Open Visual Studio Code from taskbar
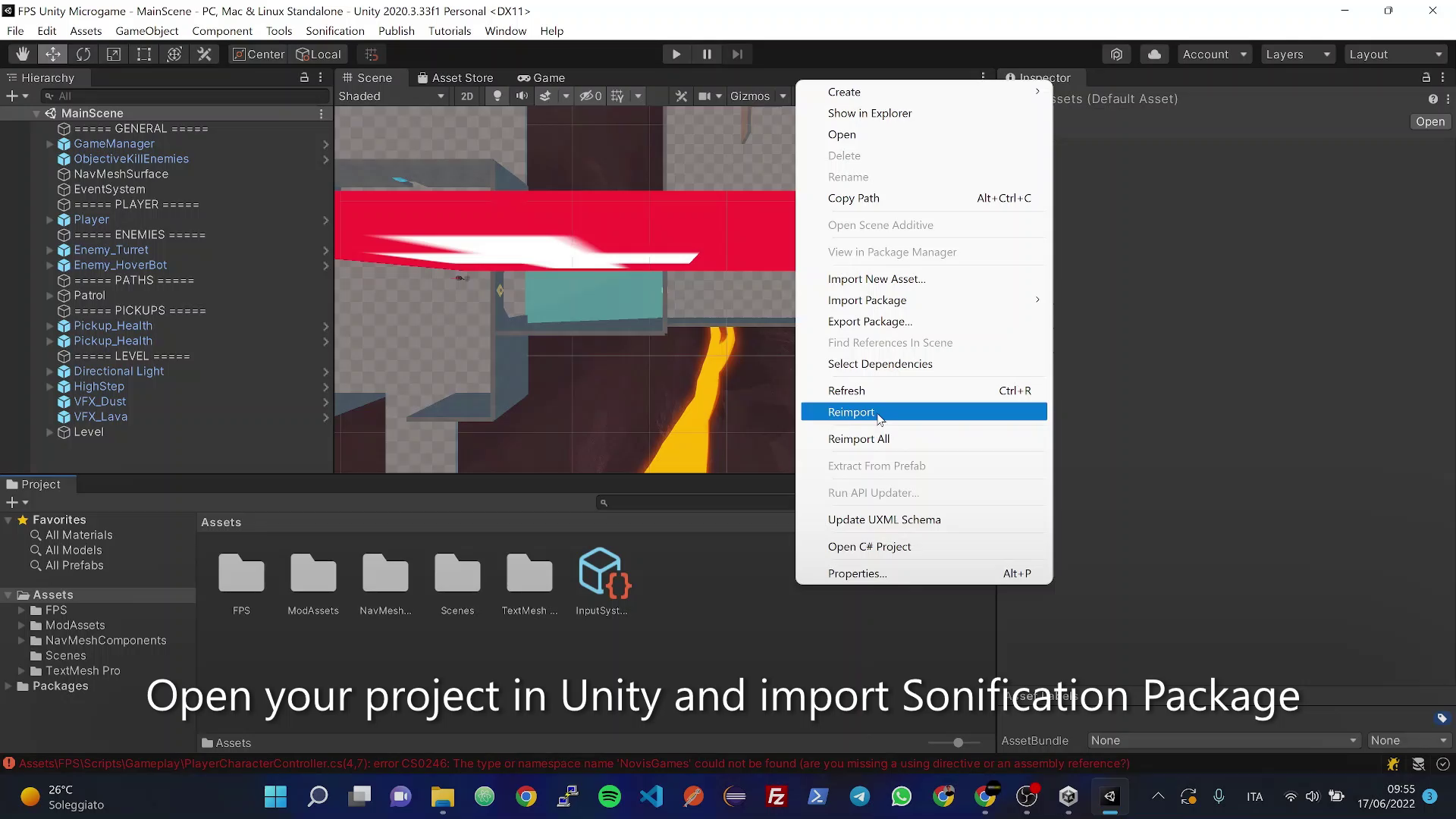The width and height of the screenshot is (1456, 819). pos(651,796)
